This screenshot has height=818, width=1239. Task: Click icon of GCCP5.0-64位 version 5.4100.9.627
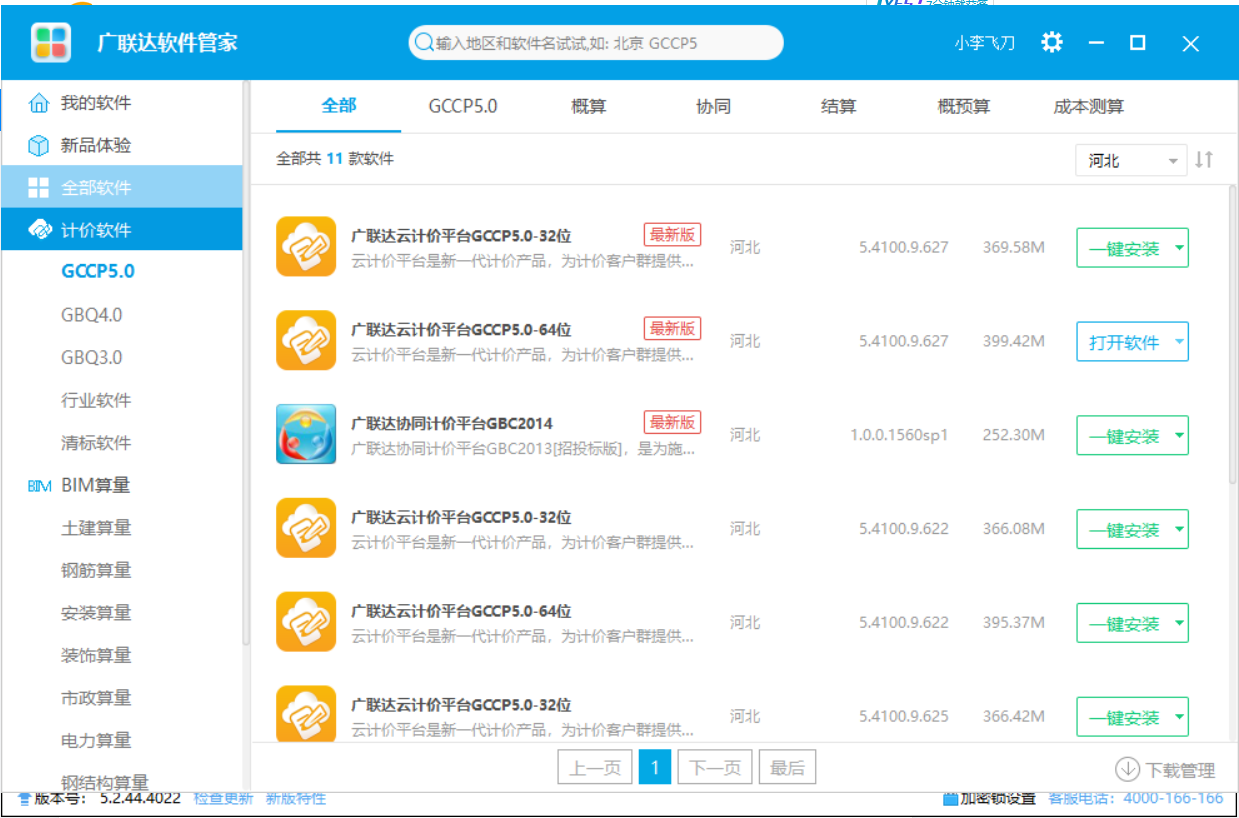pos(306,341)
